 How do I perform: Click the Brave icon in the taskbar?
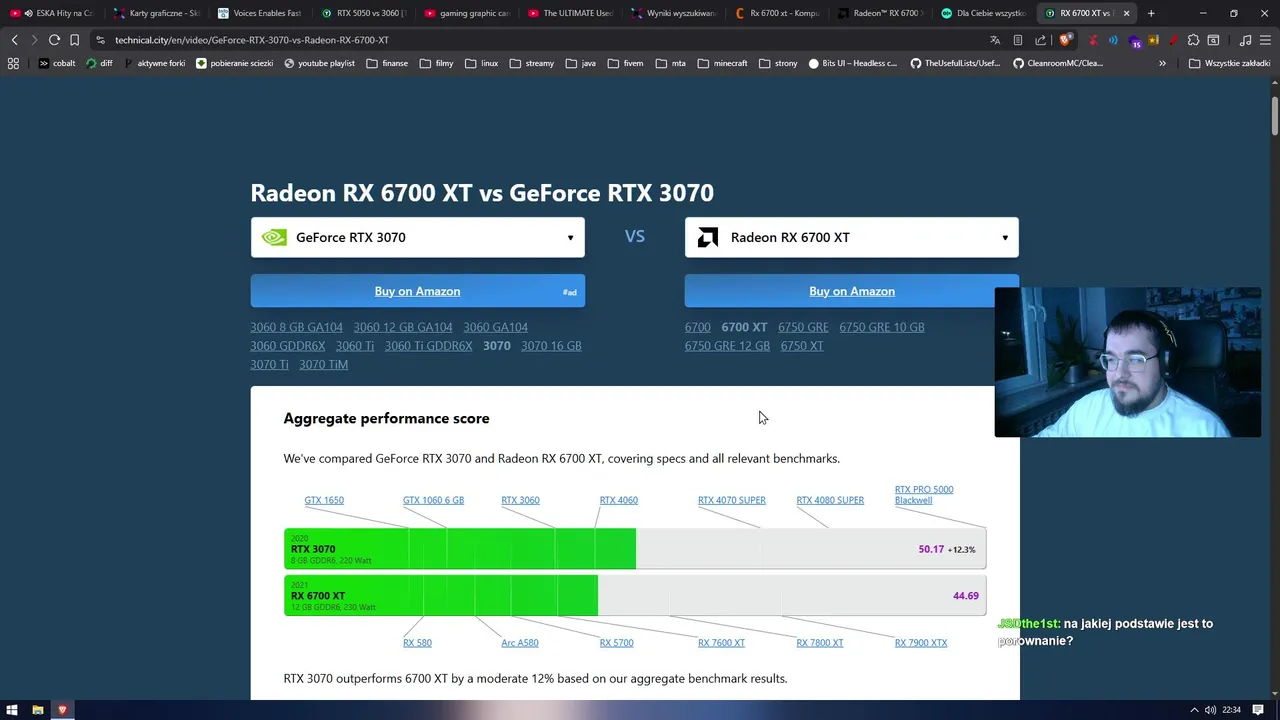pos(62,710)
